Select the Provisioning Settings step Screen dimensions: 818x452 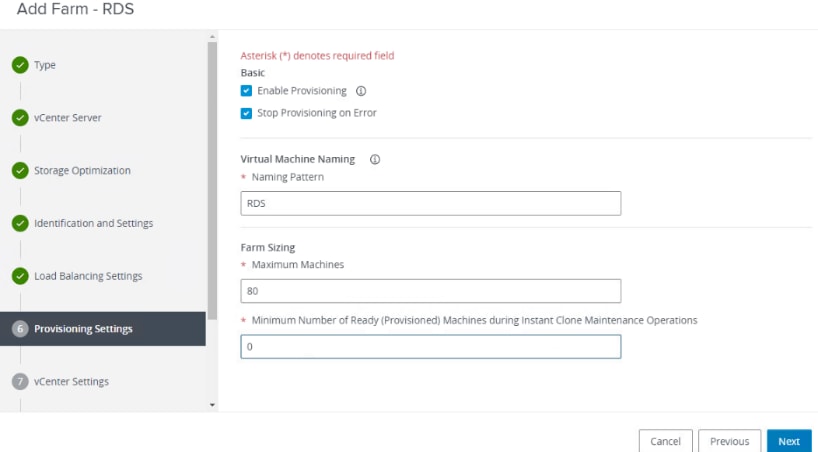tap(103, 329)
